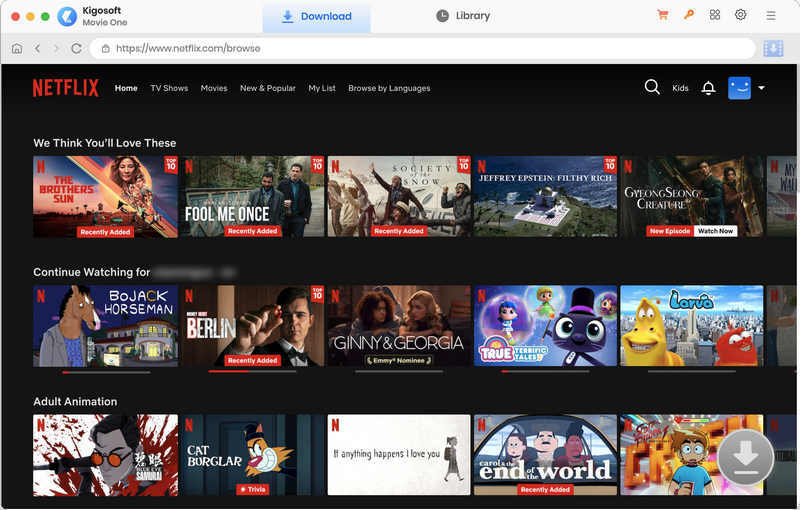Open the BoJack Horseman thumbnail
The width and height of the screenshot is (800, 510).
(x=106, y=326)
